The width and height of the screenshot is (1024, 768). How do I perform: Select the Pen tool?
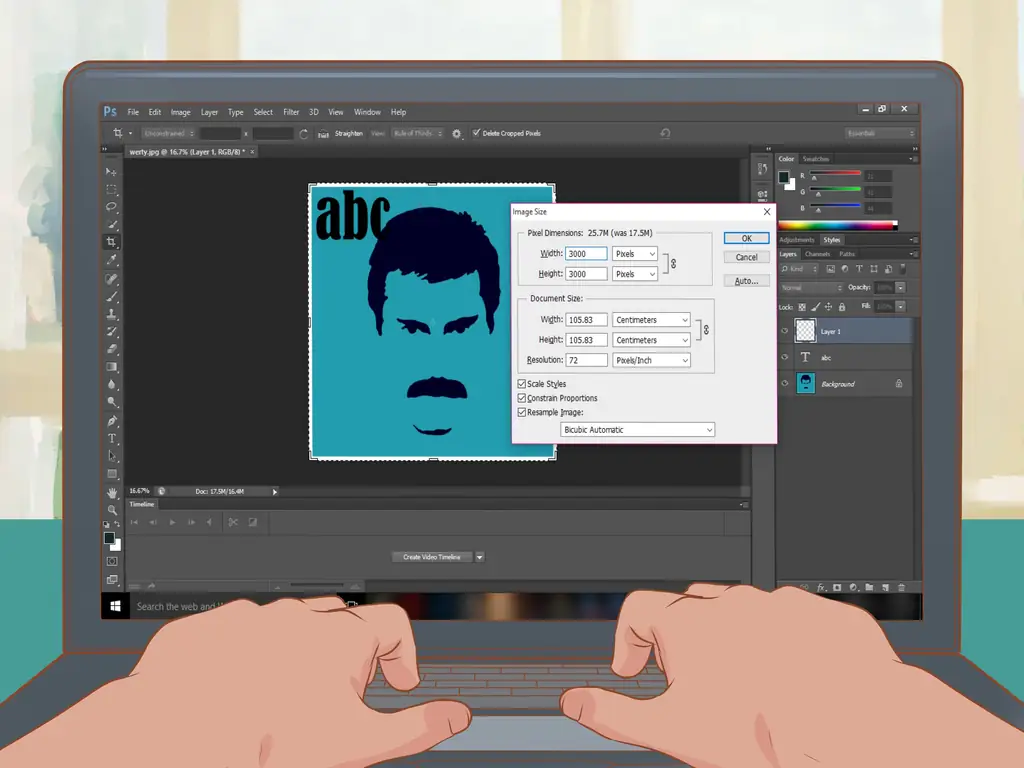coord(112,420)
